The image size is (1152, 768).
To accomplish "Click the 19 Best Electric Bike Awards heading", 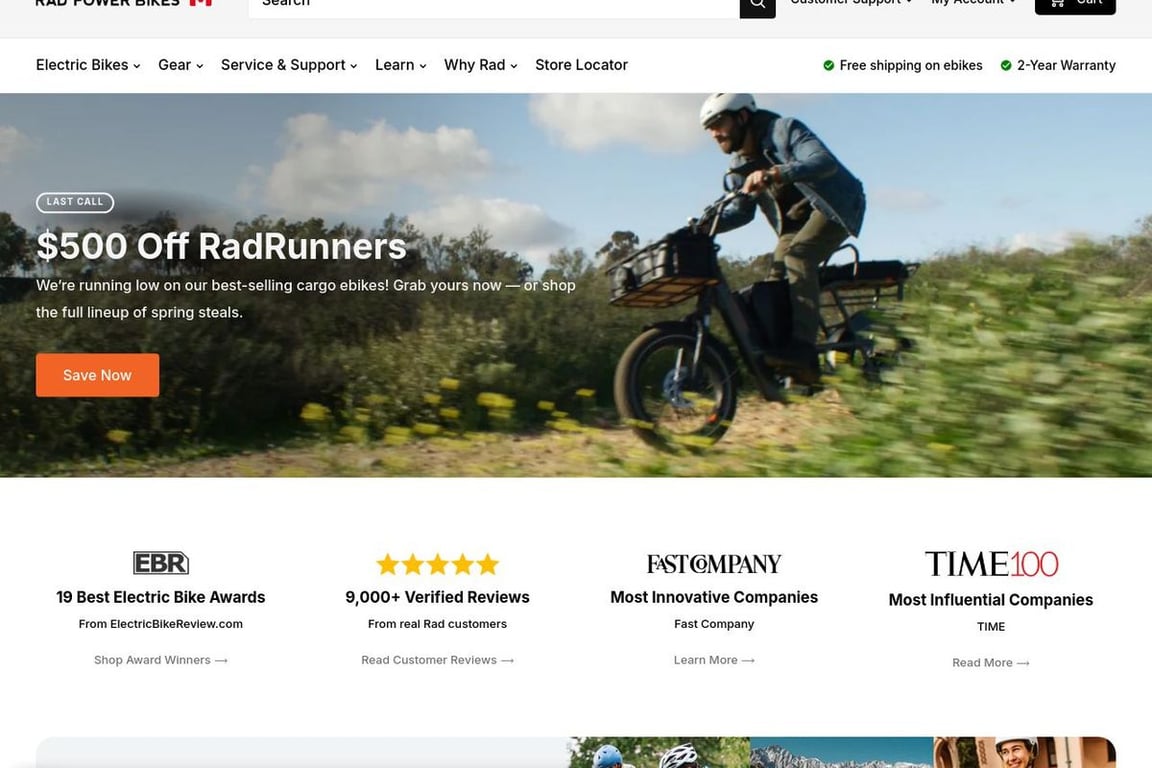I will tap(161, 597).
